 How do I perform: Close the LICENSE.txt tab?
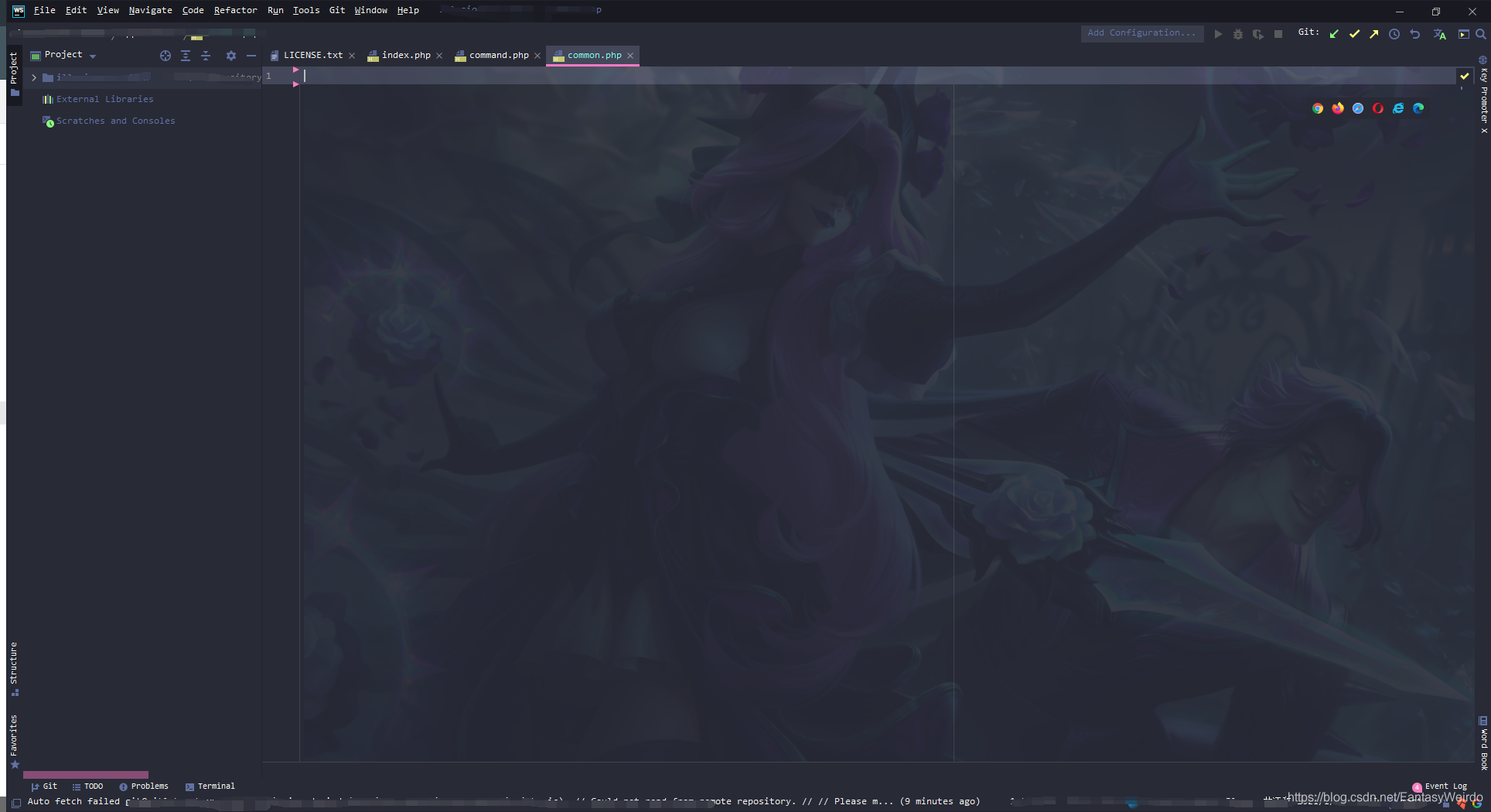(352, 56)
